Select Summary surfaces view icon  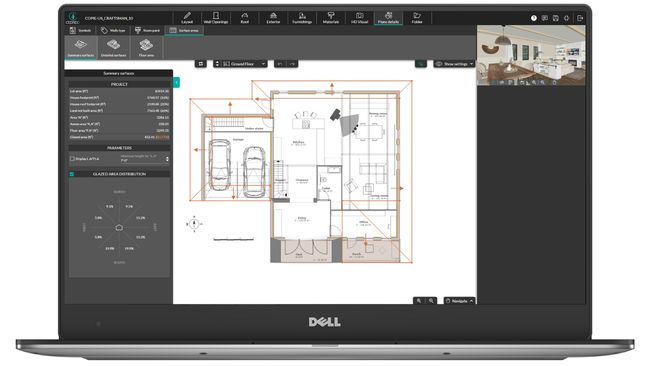click(x=81, y=47)
